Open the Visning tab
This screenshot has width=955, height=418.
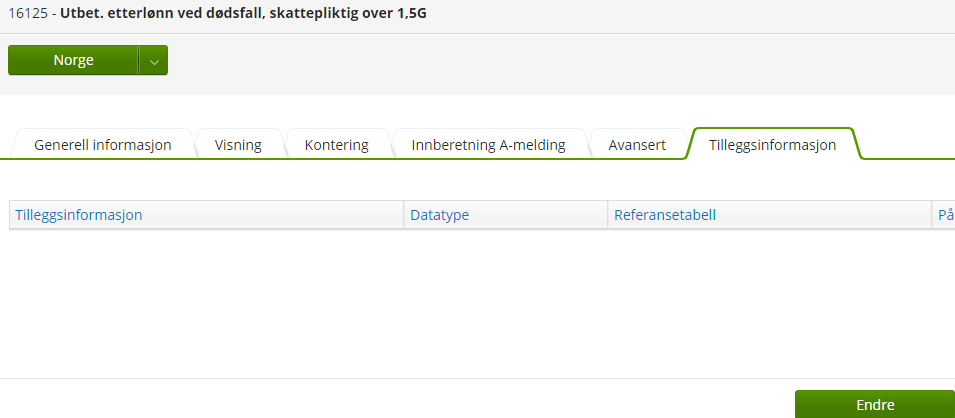pyautogui.click(x=238, y=145)
